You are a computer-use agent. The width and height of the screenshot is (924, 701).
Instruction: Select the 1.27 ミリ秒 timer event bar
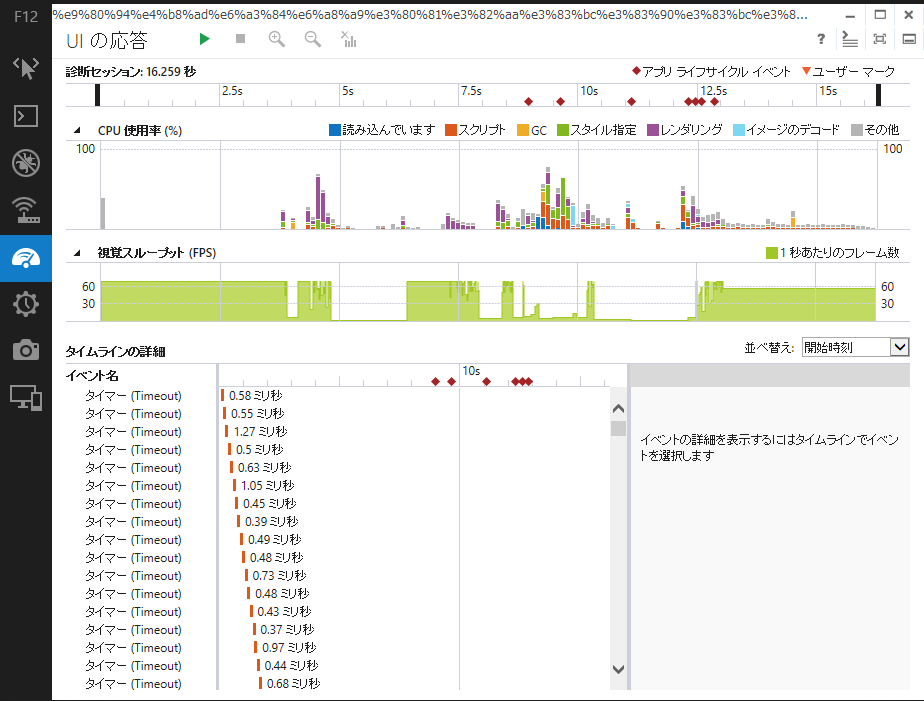coord(226,432)
